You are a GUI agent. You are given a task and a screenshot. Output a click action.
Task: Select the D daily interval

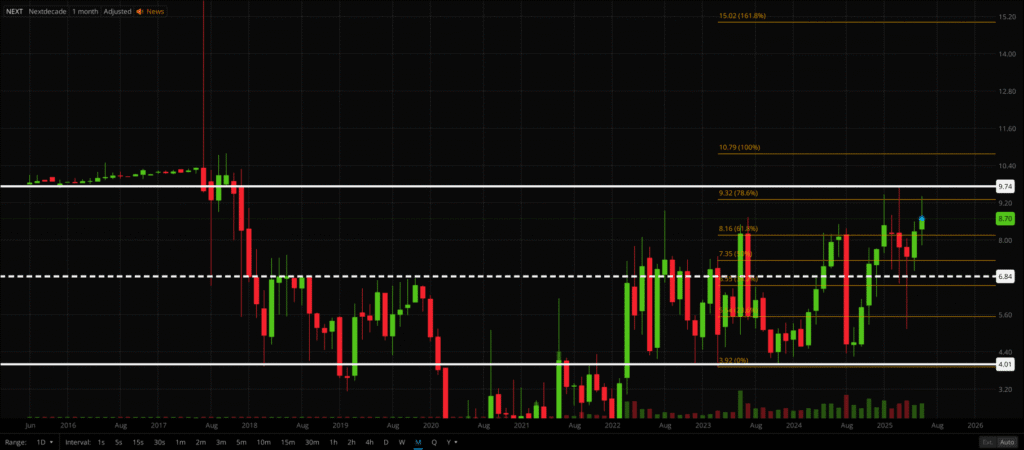click(386, 441)
